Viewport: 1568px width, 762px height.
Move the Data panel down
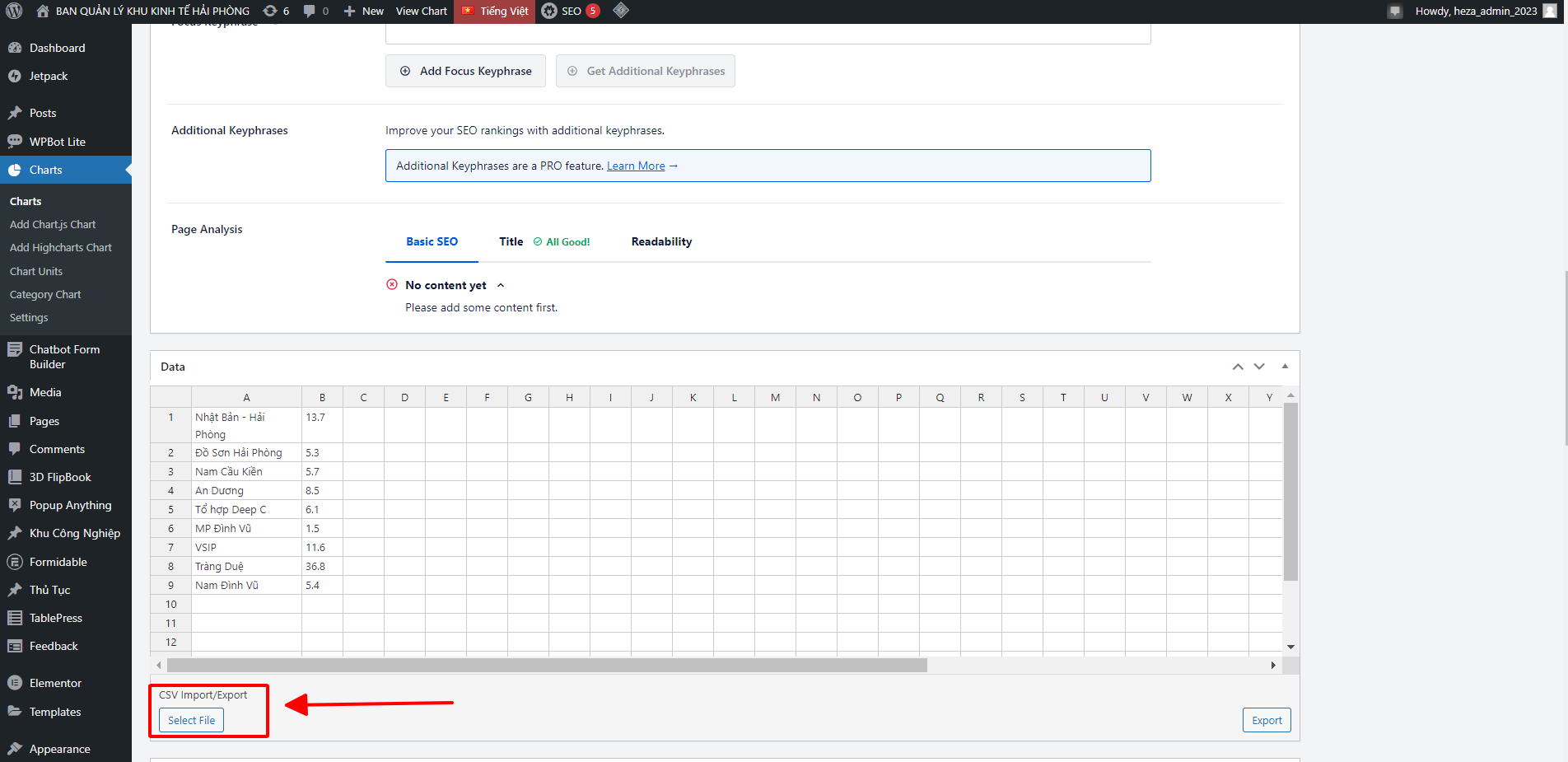coord(1259,367)
